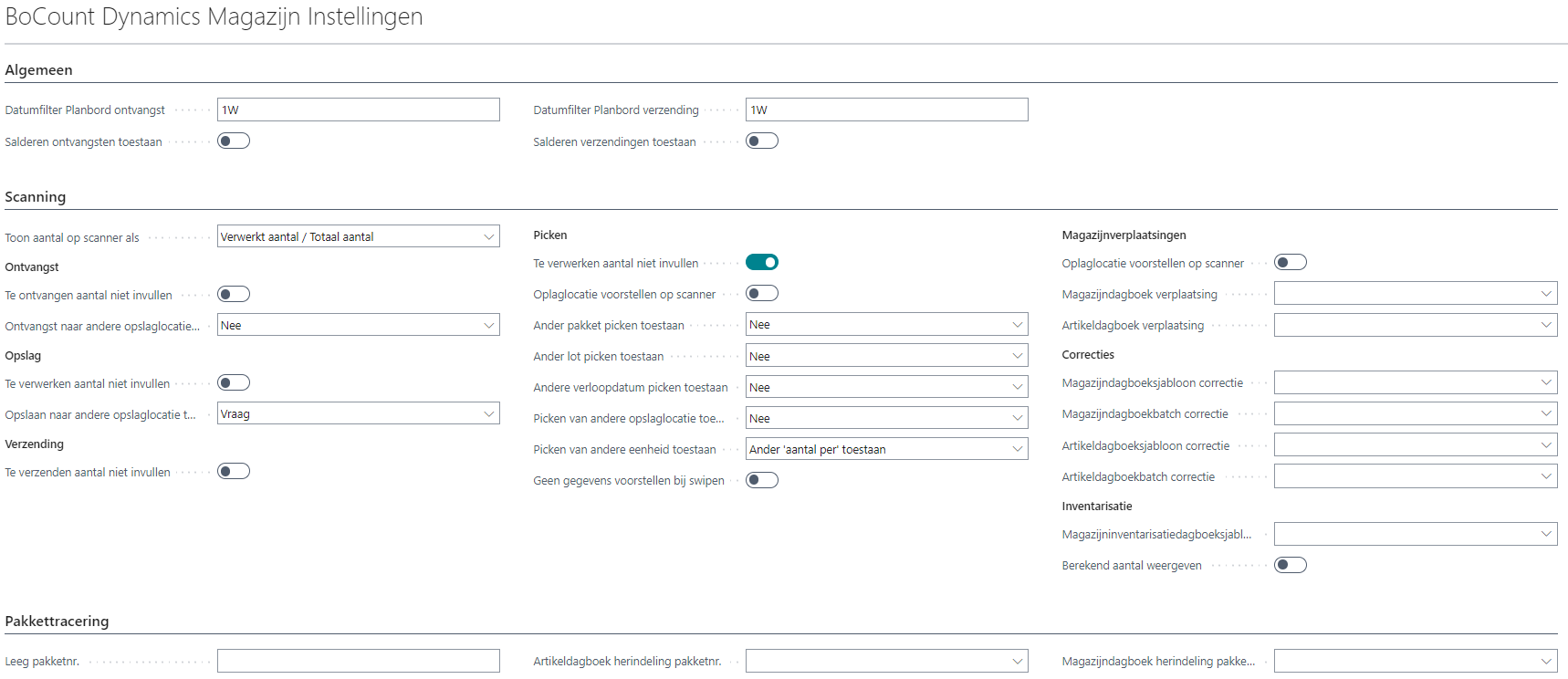
Task: Collapse the Pakkettracering section header
Action: [x=57, y=622]
